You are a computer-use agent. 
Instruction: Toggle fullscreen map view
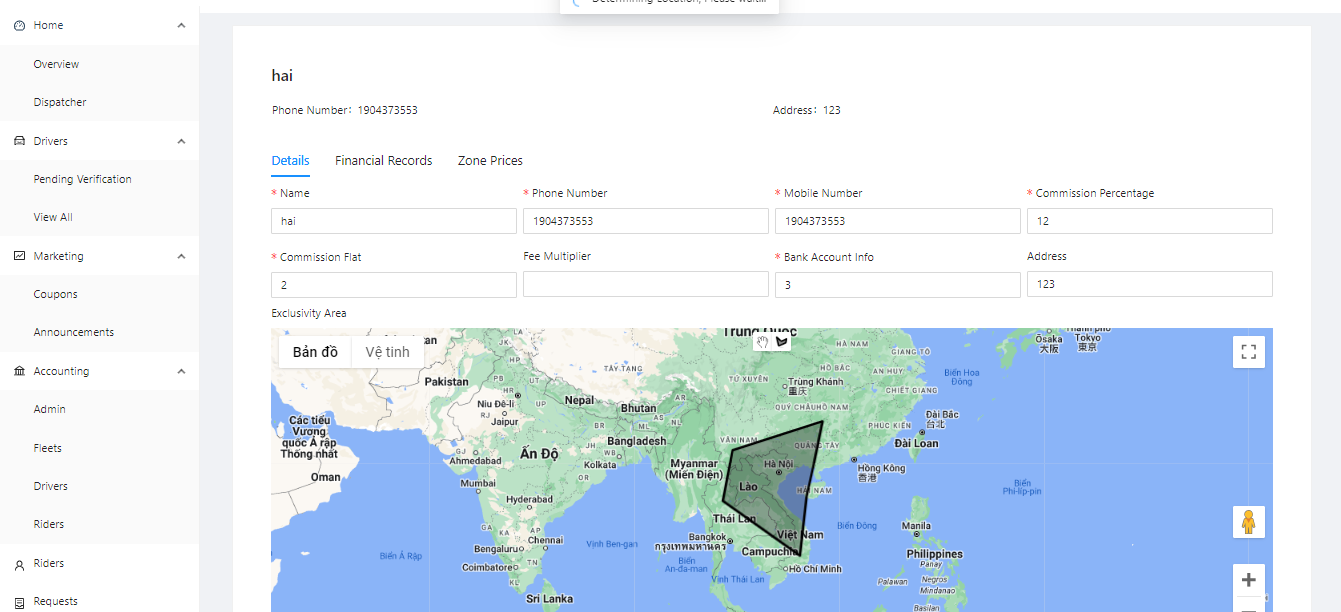1248,352
